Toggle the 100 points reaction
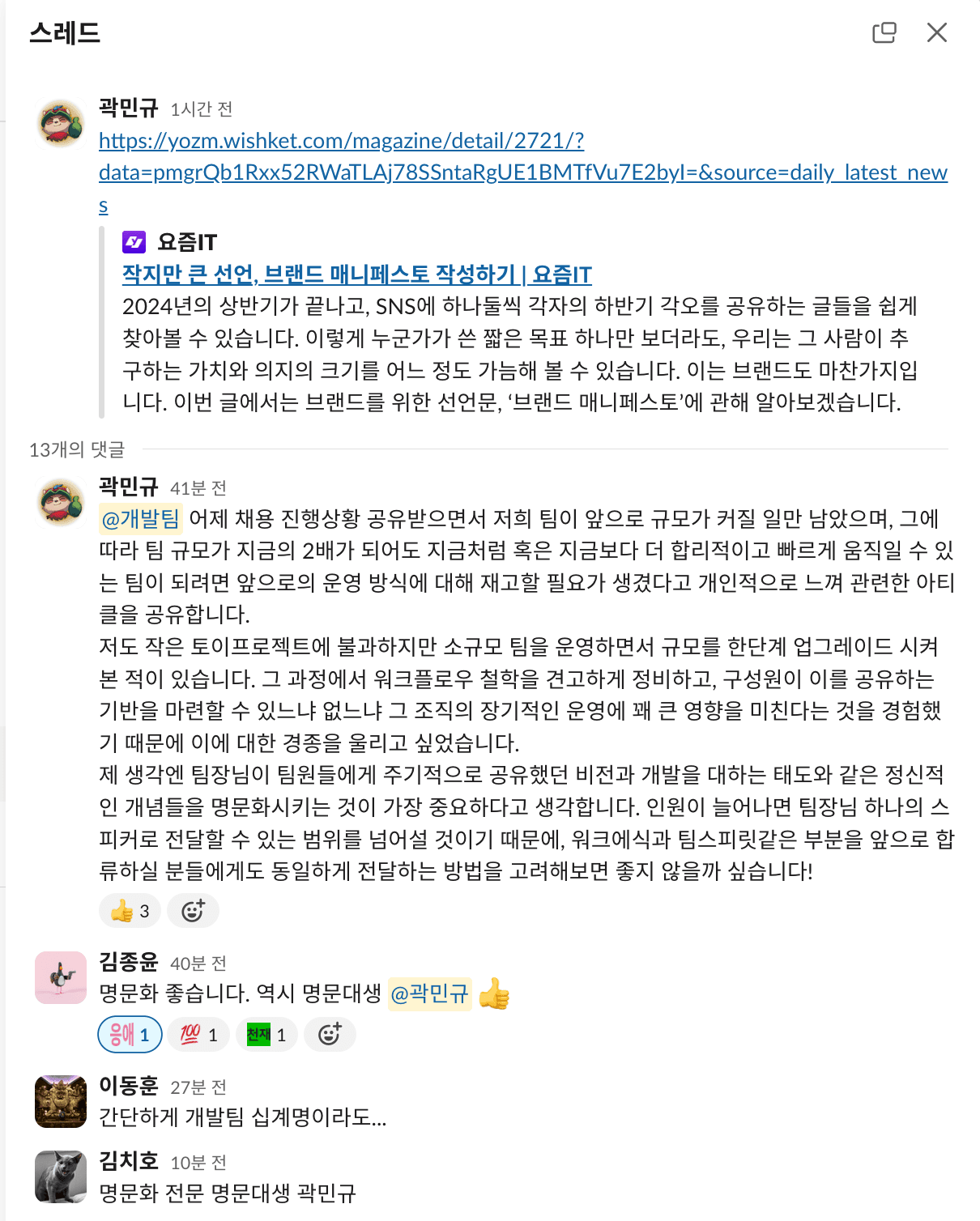The width and height of the screenshot is (980, 1221). coord(198,1035)
